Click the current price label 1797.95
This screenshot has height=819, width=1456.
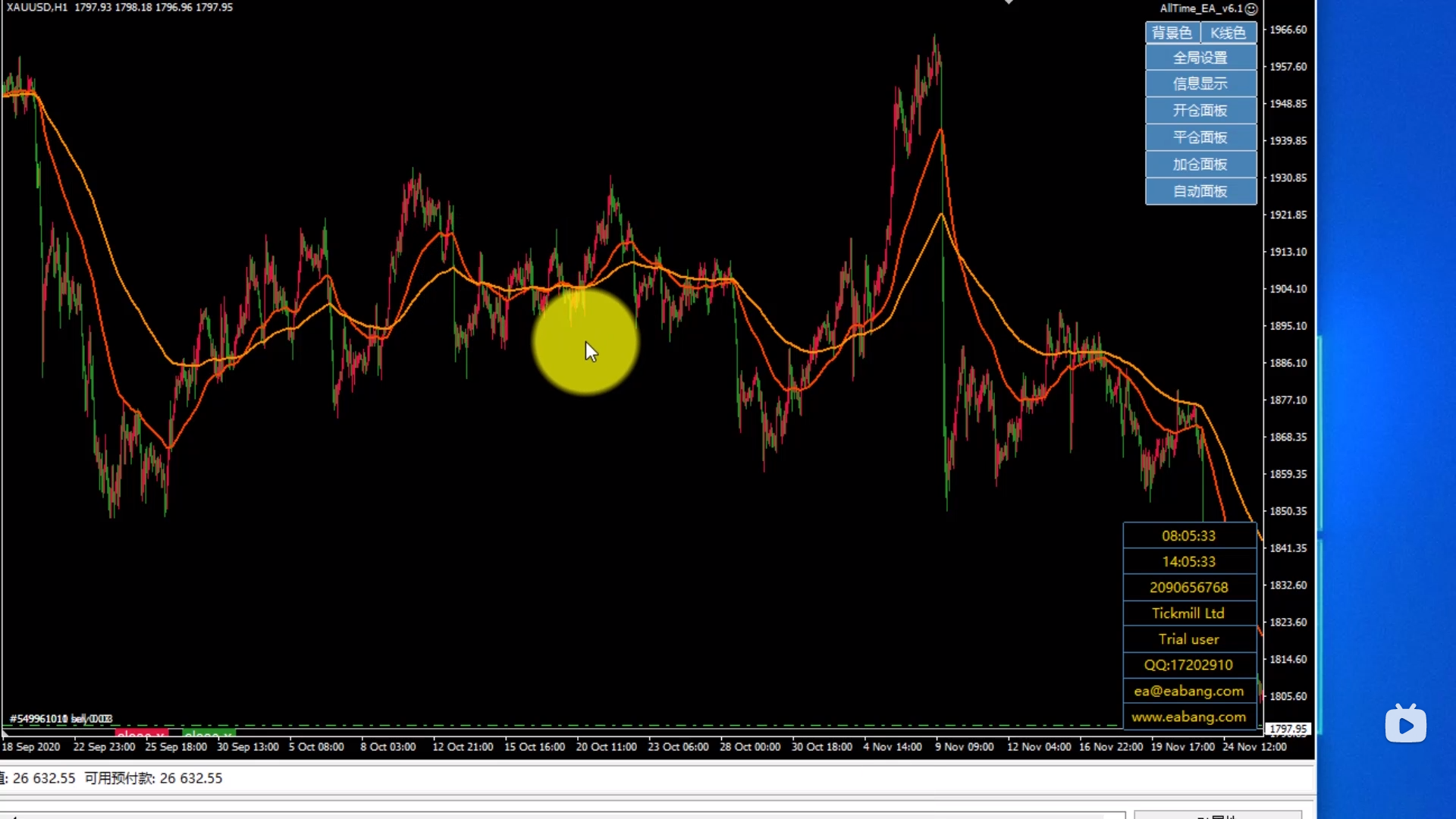coord(1288,729)
